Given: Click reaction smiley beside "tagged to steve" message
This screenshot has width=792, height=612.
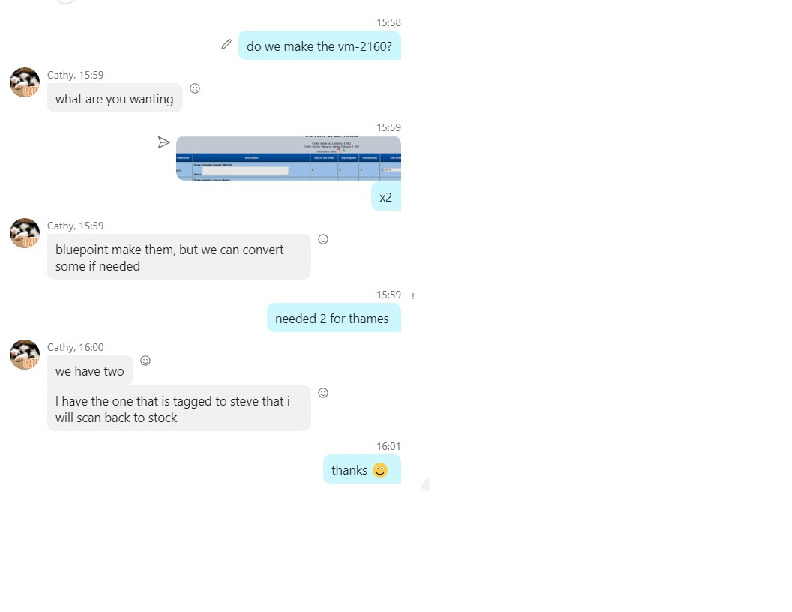Looking at the screenshot, I should 323,393.
